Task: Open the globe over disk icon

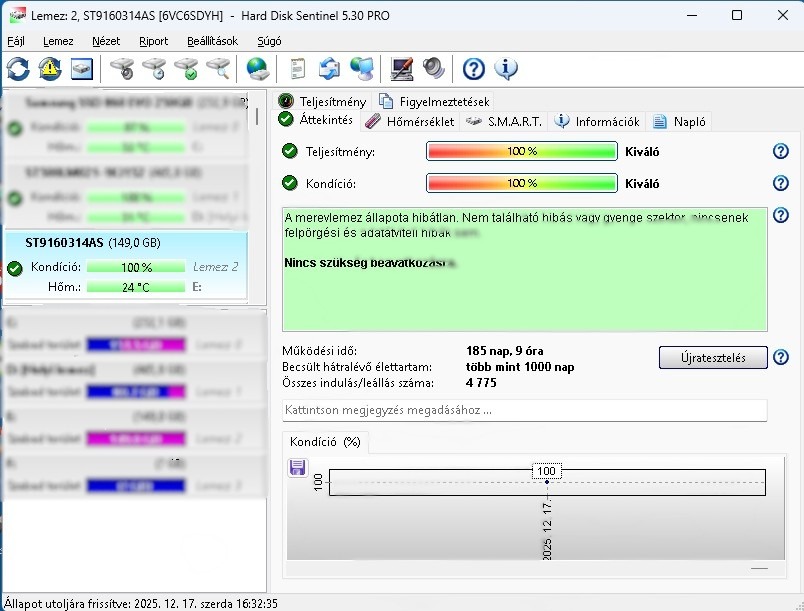Action: [257, 69]
